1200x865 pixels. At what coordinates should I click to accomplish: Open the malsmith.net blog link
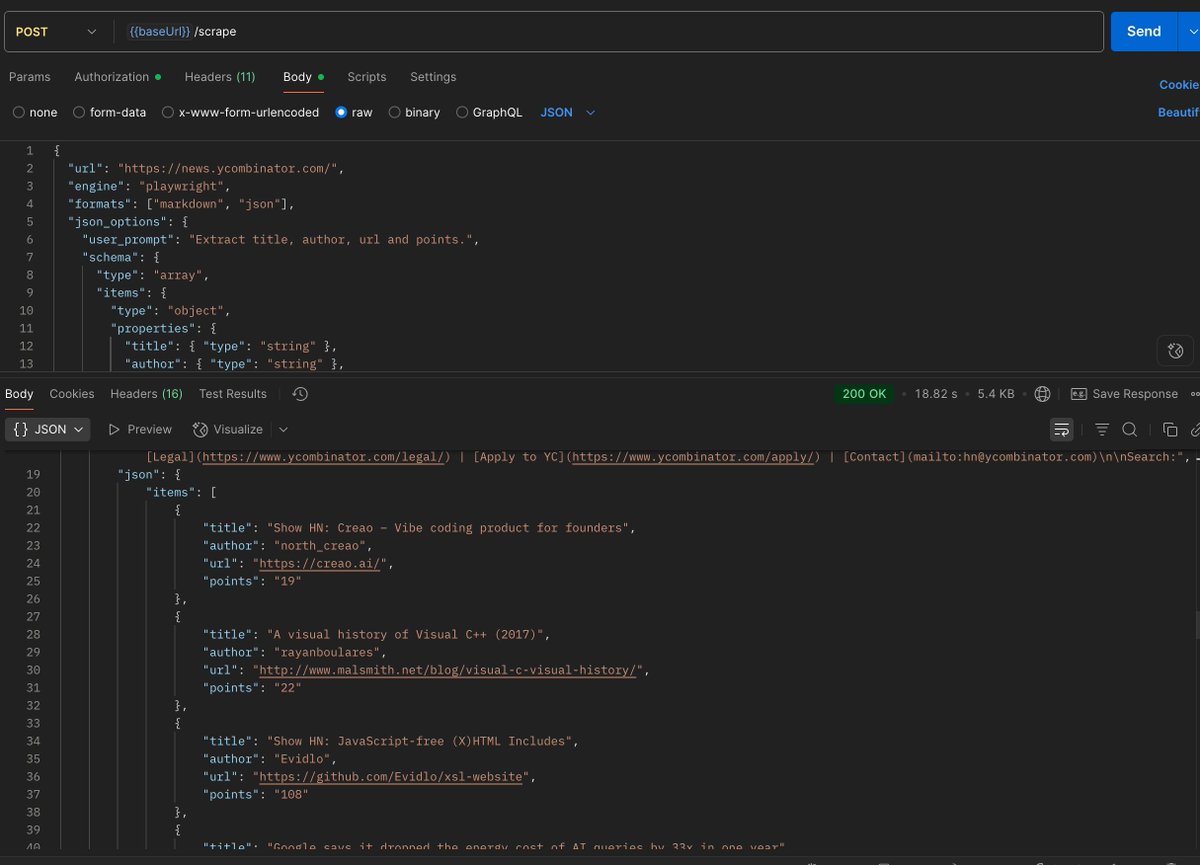[446, 670]
